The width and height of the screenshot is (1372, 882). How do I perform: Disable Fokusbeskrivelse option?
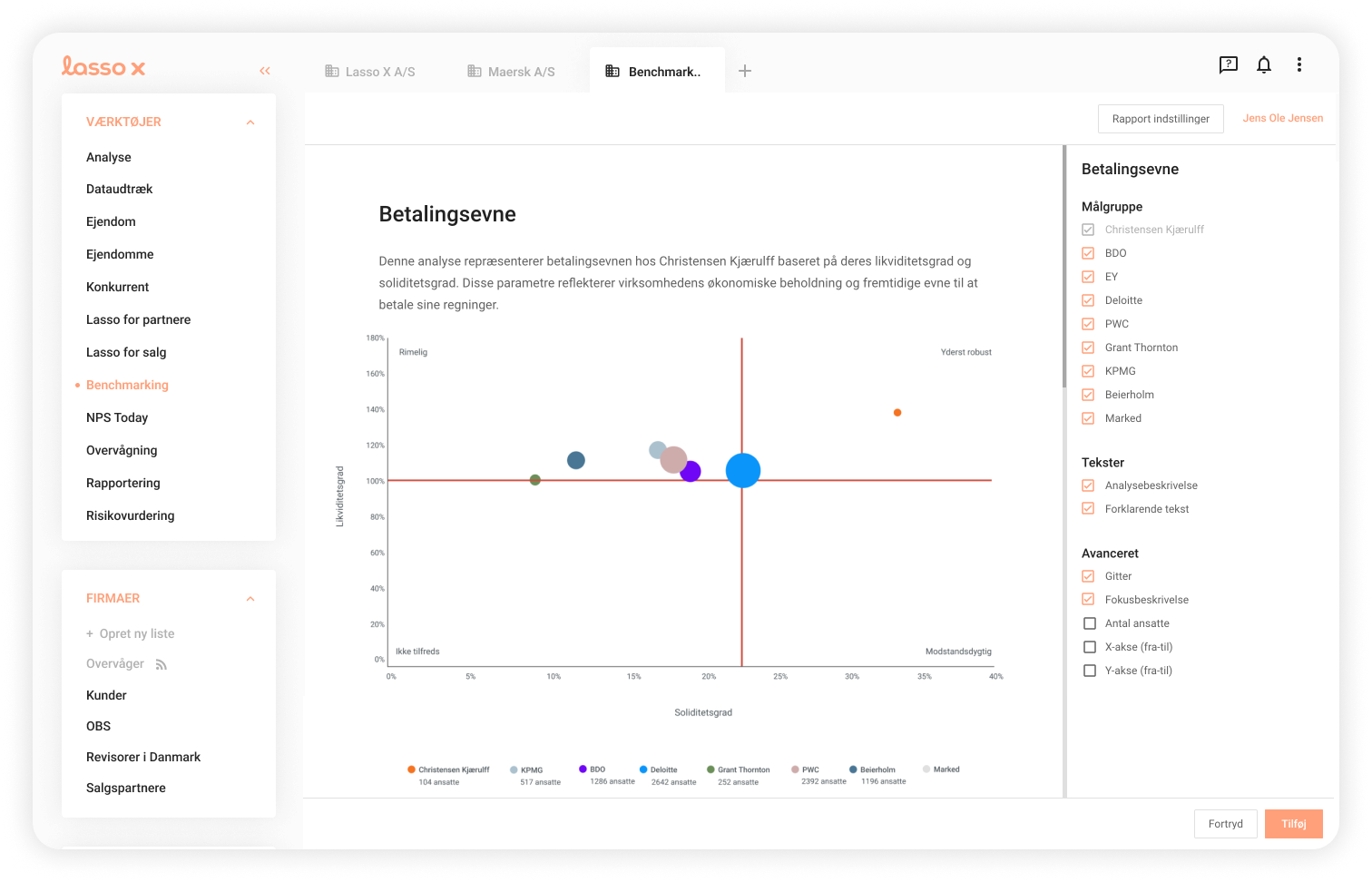click(x=1088, y=600)
